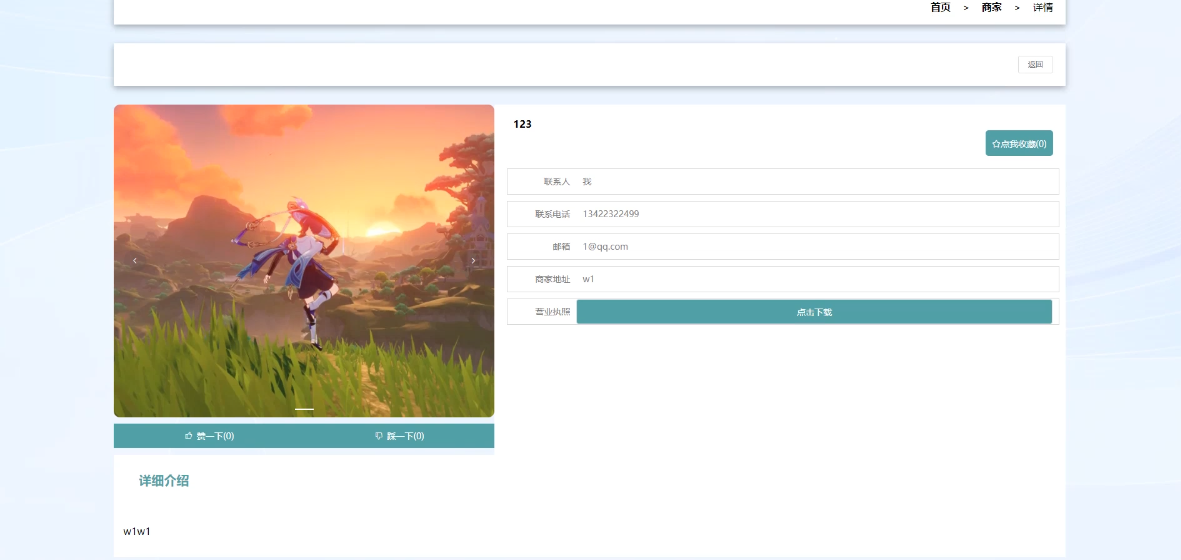Show next carousel image with right arrow
Viewport: 1181px width, 560px height.
[x=473, y=260]
